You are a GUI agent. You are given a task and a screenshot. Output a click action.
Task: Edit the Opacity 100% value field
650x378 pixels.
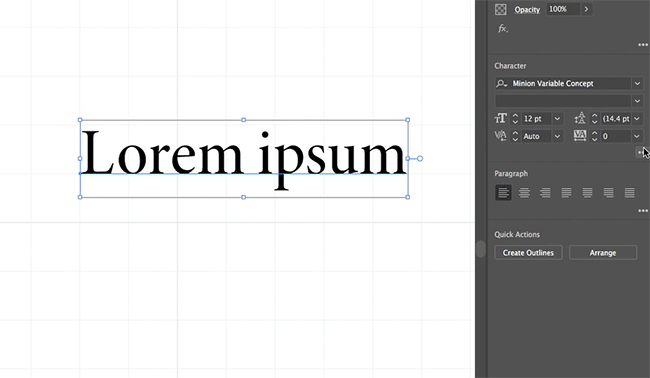pos(563,9)
